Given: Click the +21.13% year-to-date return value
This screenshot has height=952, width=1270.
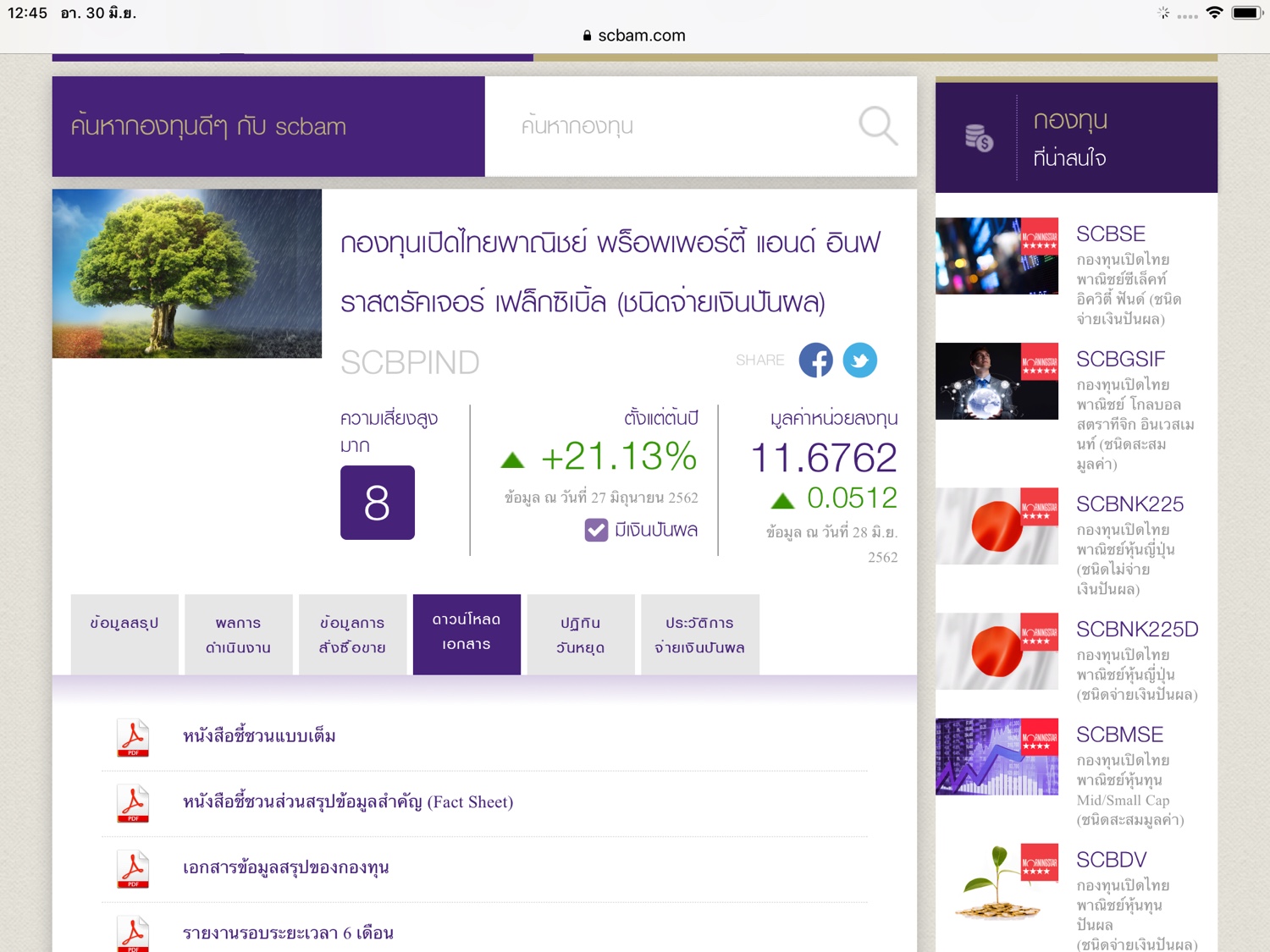Looking at the screenshot, I should point(619,457).
